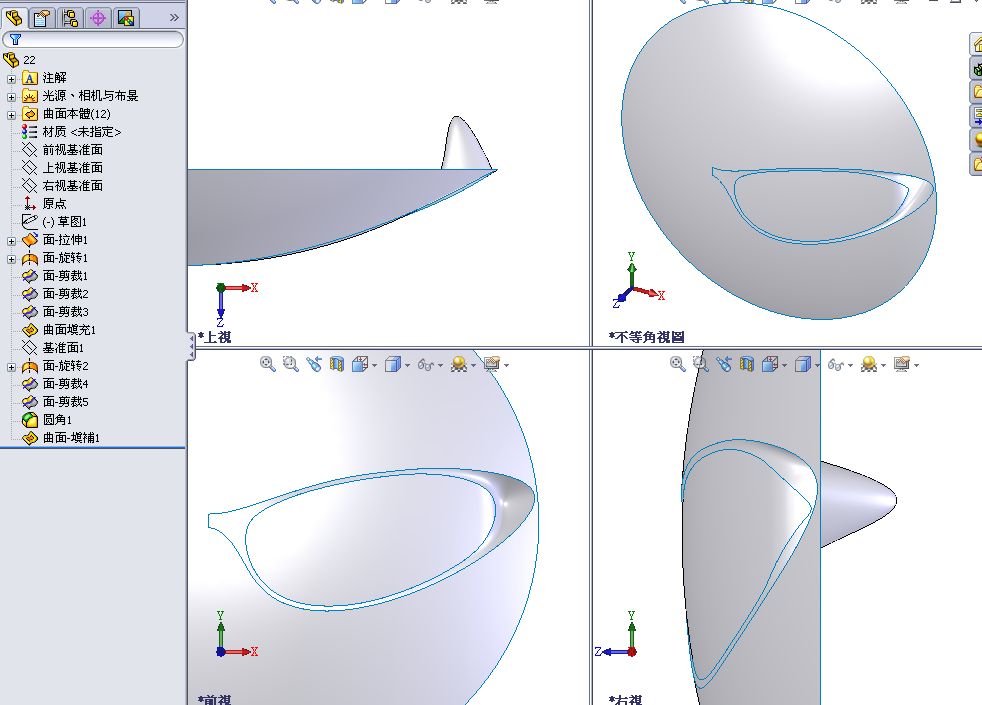
Task: Select the 面-剪裁5 trim feature
Action: [x=55, y=402]
